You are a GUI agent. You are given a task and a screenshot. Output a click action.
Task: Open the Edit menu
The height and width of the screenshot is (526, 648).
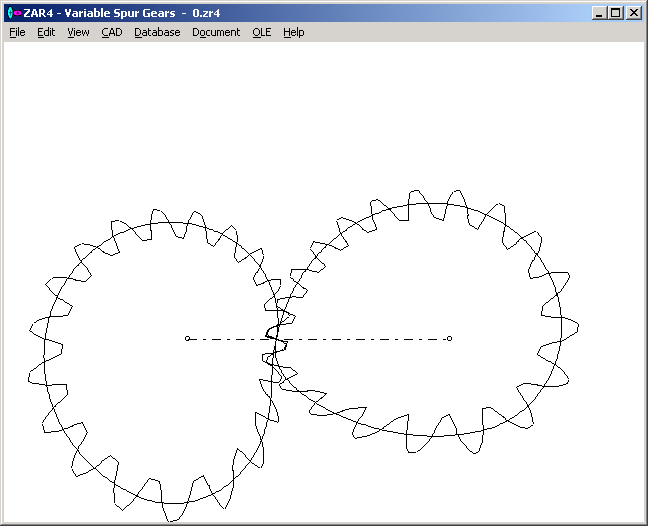pos(46,32)
